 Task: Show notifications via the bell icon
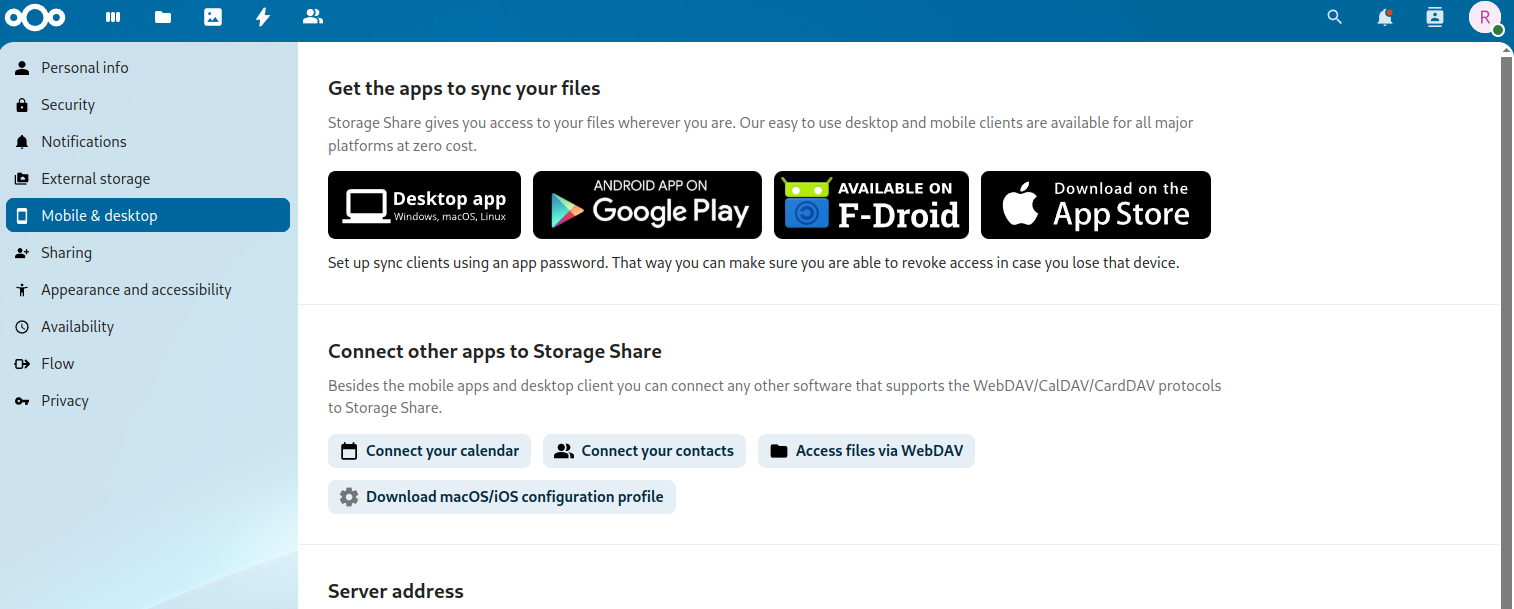pos(1385,17)
